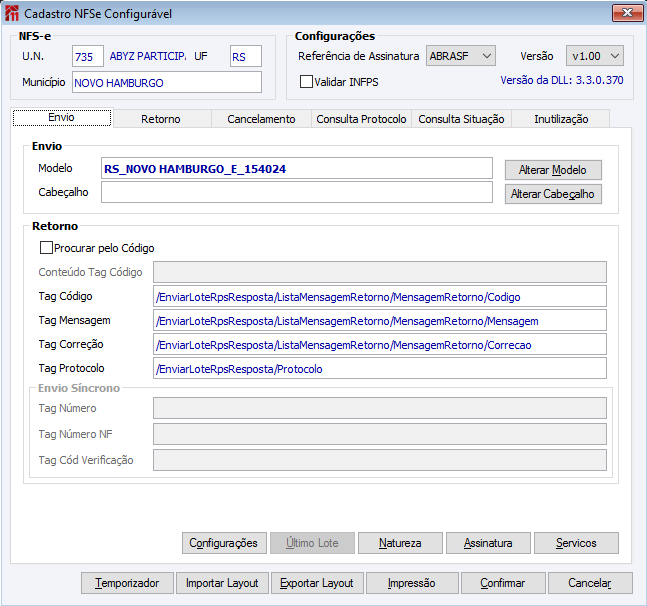
Task: Click the Alterar Modelo button
Action: [x=553, y=170]
